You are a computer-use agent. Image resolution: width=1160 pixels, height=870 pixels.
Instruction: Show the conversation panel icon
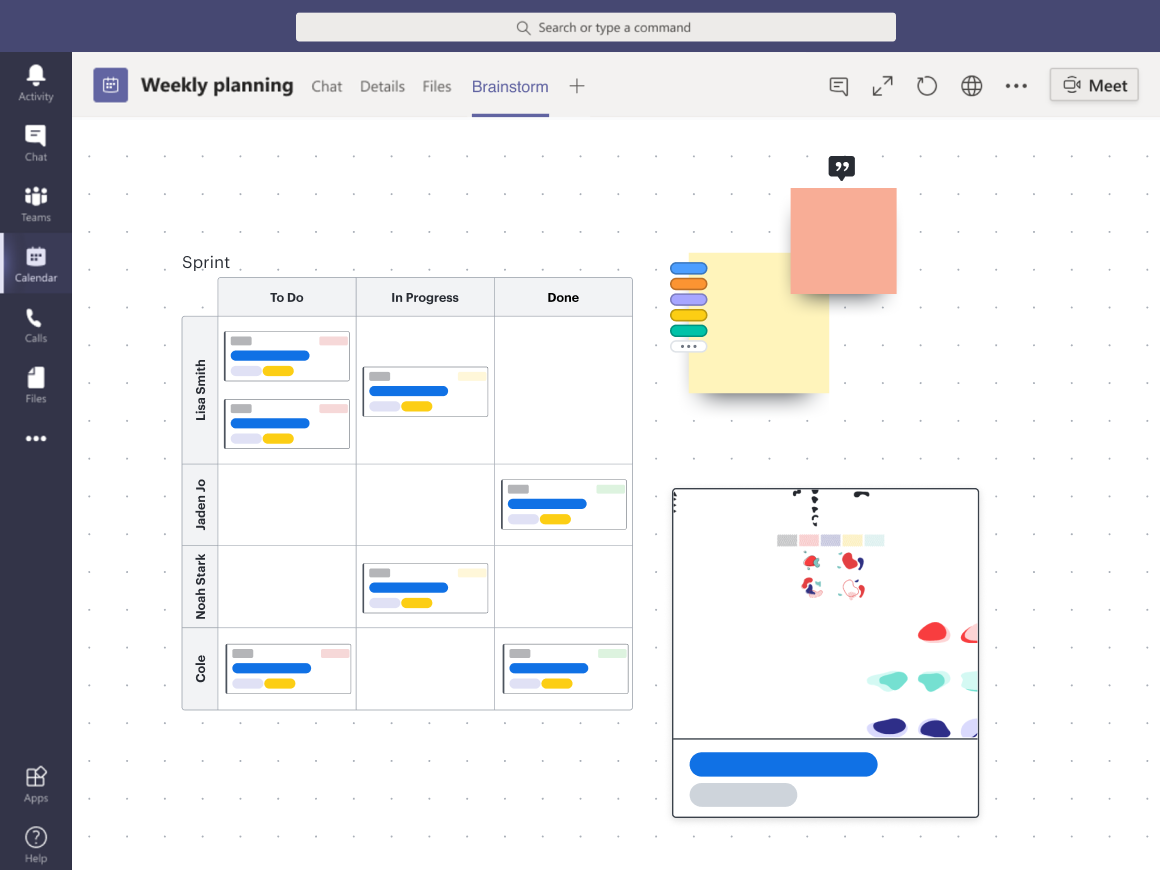click(839, 86)
